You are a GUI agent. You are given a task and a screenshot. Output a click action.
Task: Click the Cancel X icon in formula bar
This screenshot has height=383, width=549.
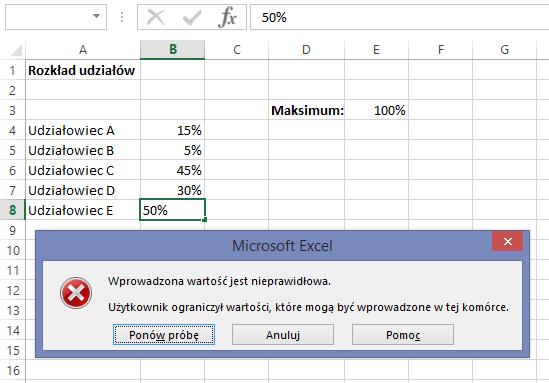tap(156, 17)
